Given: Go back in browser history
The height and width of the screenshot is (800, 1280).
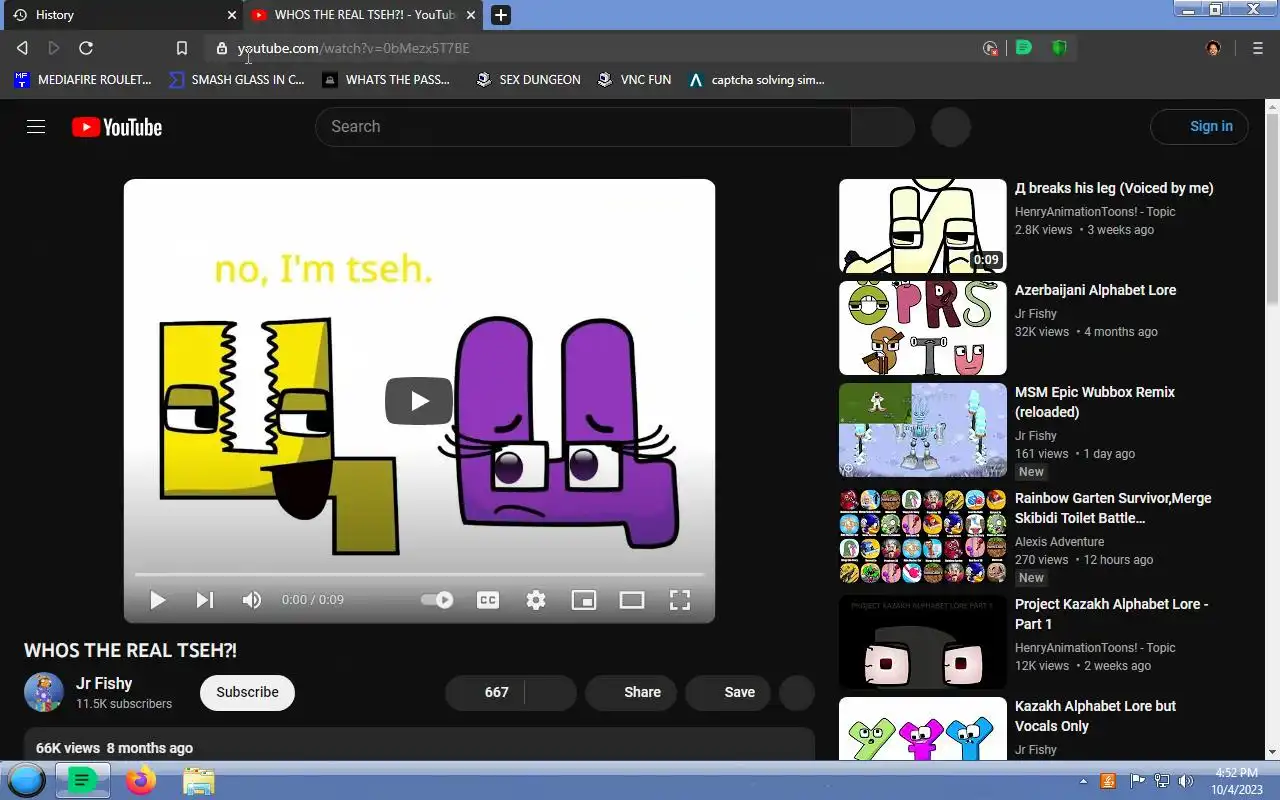Looking at the screenshot, I should 22,48.
